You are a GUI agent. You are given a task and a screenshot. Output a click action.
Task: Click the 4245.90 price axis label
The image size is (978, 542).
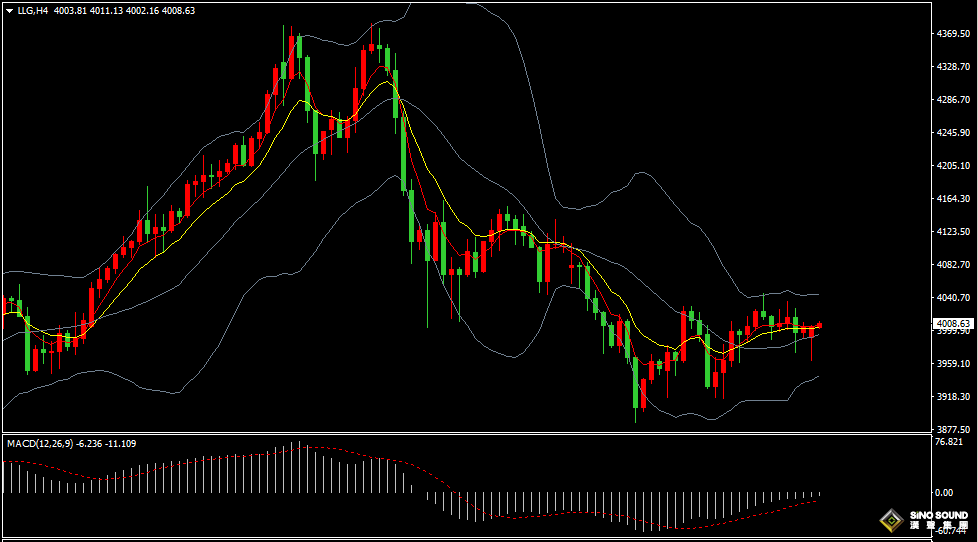(953, 133)
